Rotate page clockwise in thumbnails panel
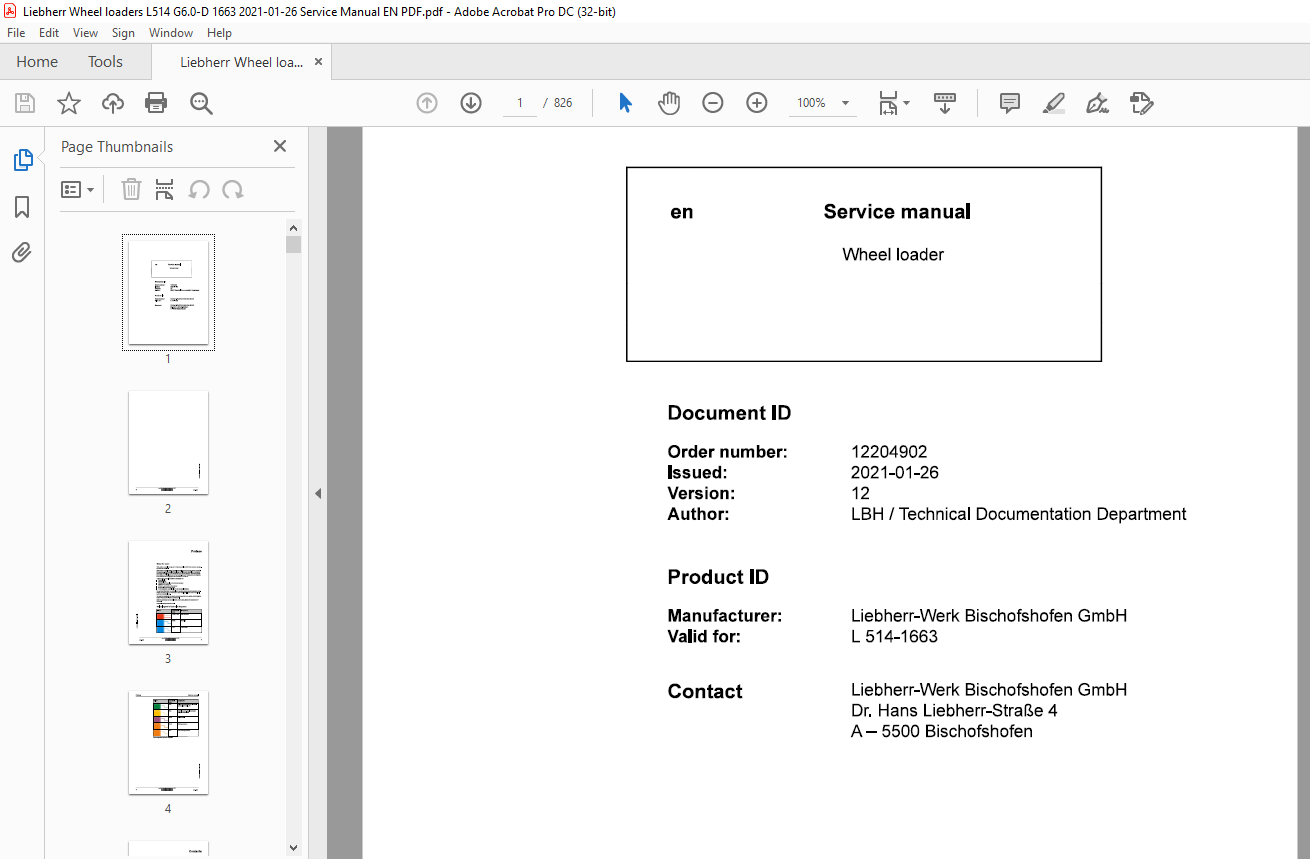This screenshot has height=859, width=1310. (233, 189)
